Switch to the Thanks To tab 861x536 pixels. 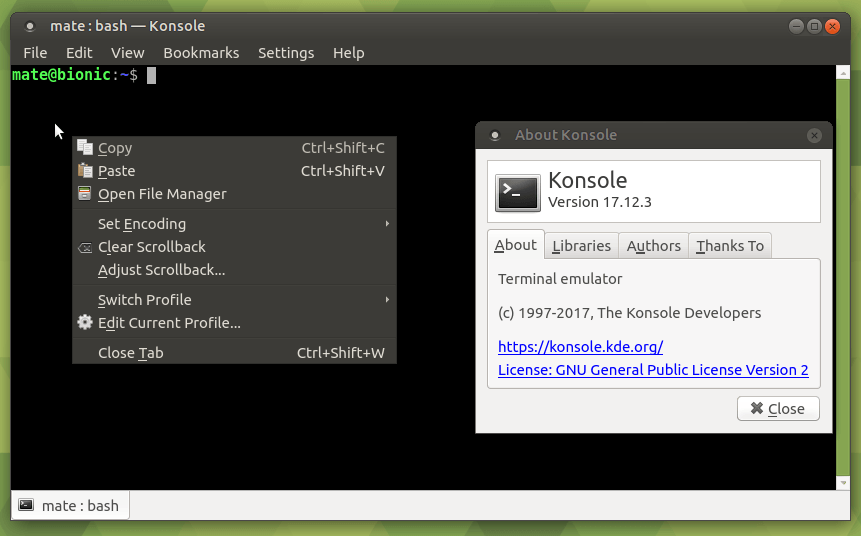(x=729, y=246)
